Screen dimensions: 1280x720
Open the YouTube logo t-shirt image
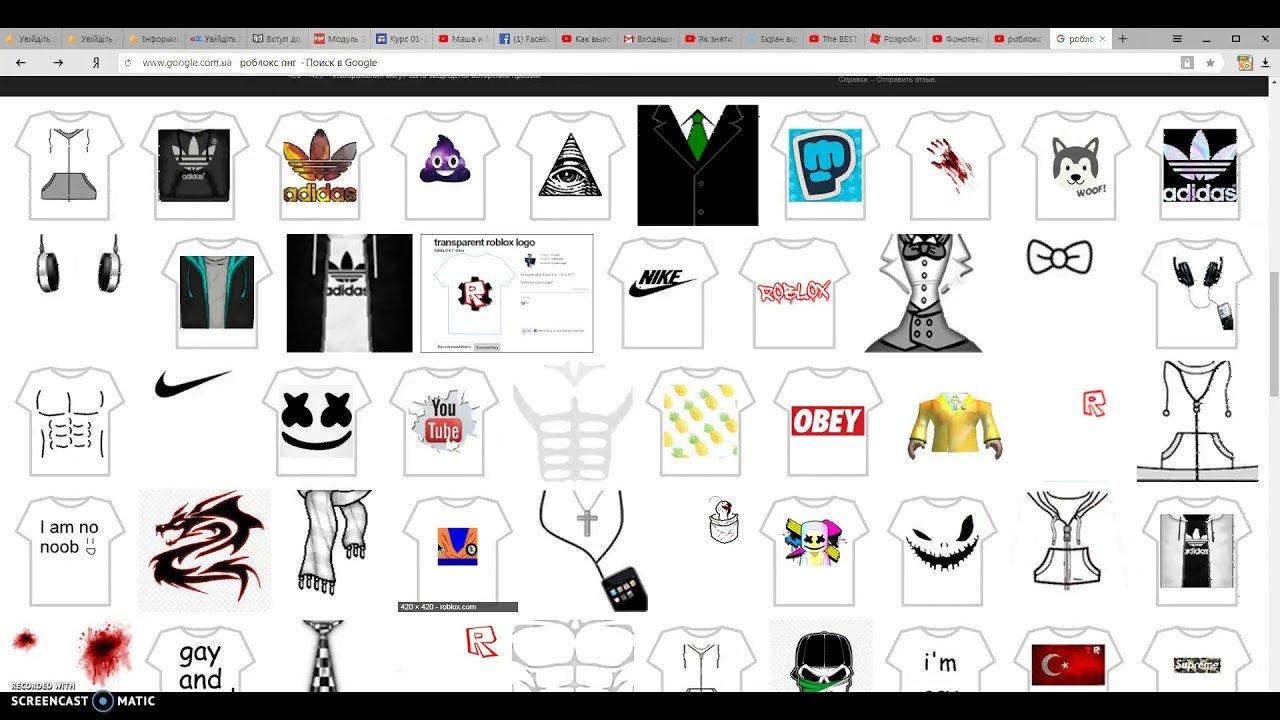coord(444,422)
